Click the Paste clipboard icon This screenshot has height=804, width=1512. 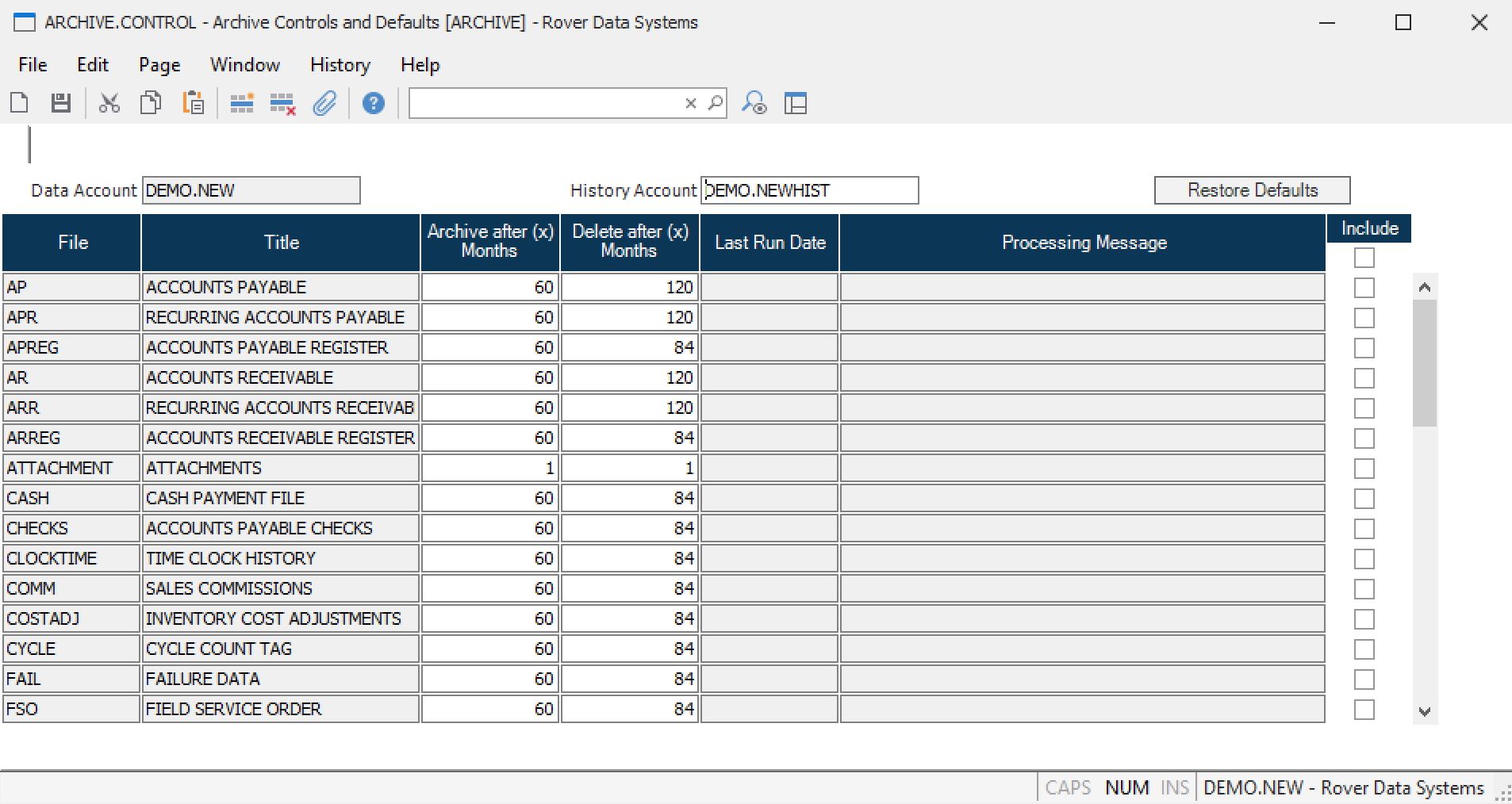(x=193, y=103)
